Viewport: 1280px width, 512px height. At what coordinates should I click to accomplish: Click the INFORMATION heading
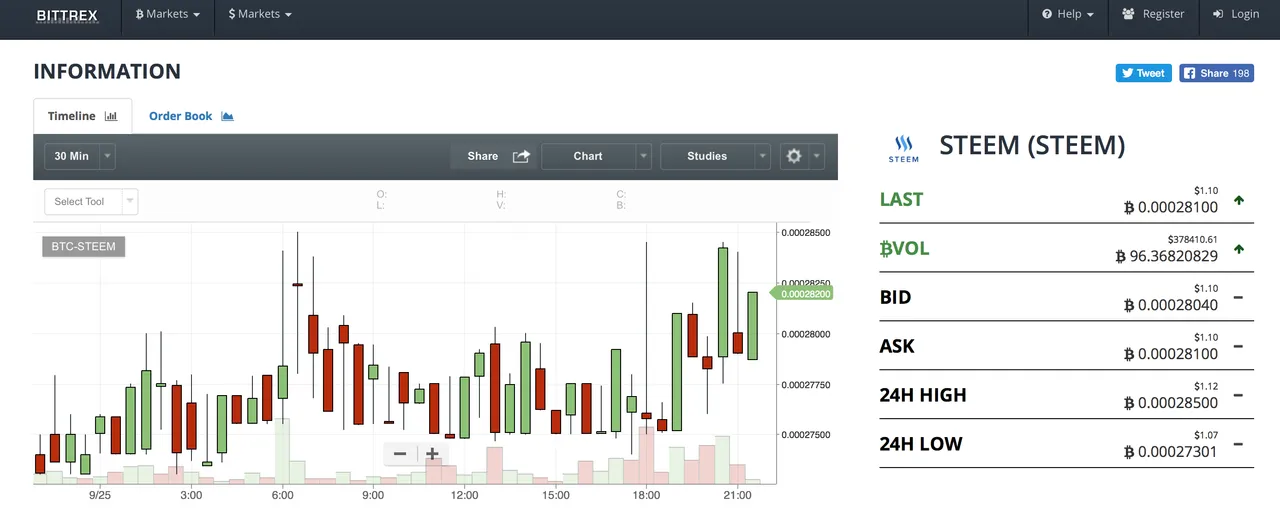[x=107, y=72]
